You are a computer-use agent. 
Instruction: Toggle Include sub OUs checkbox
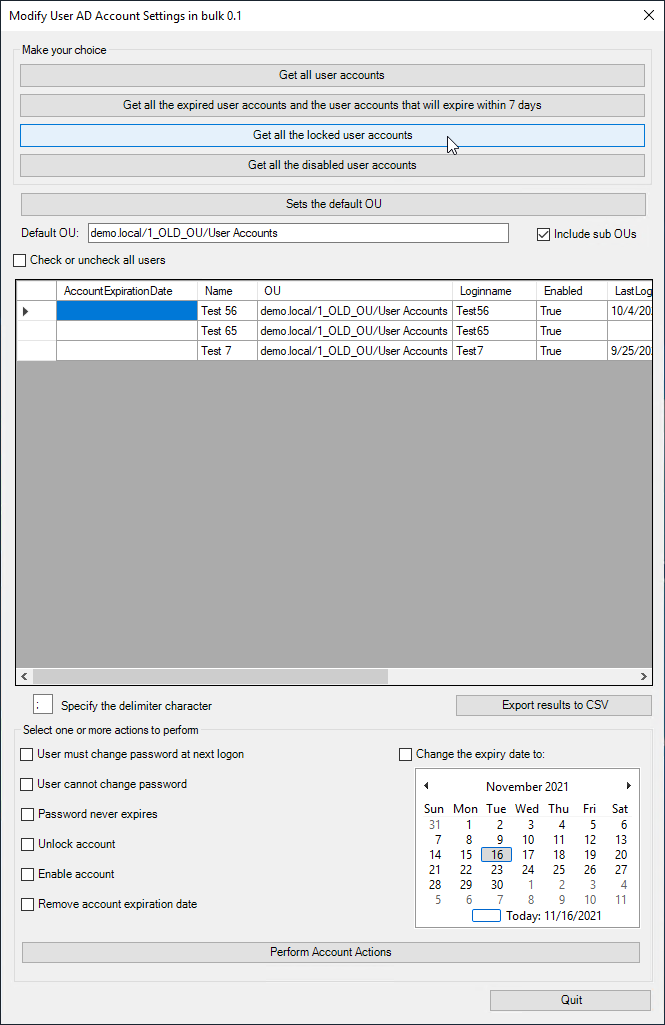(544, 234)
